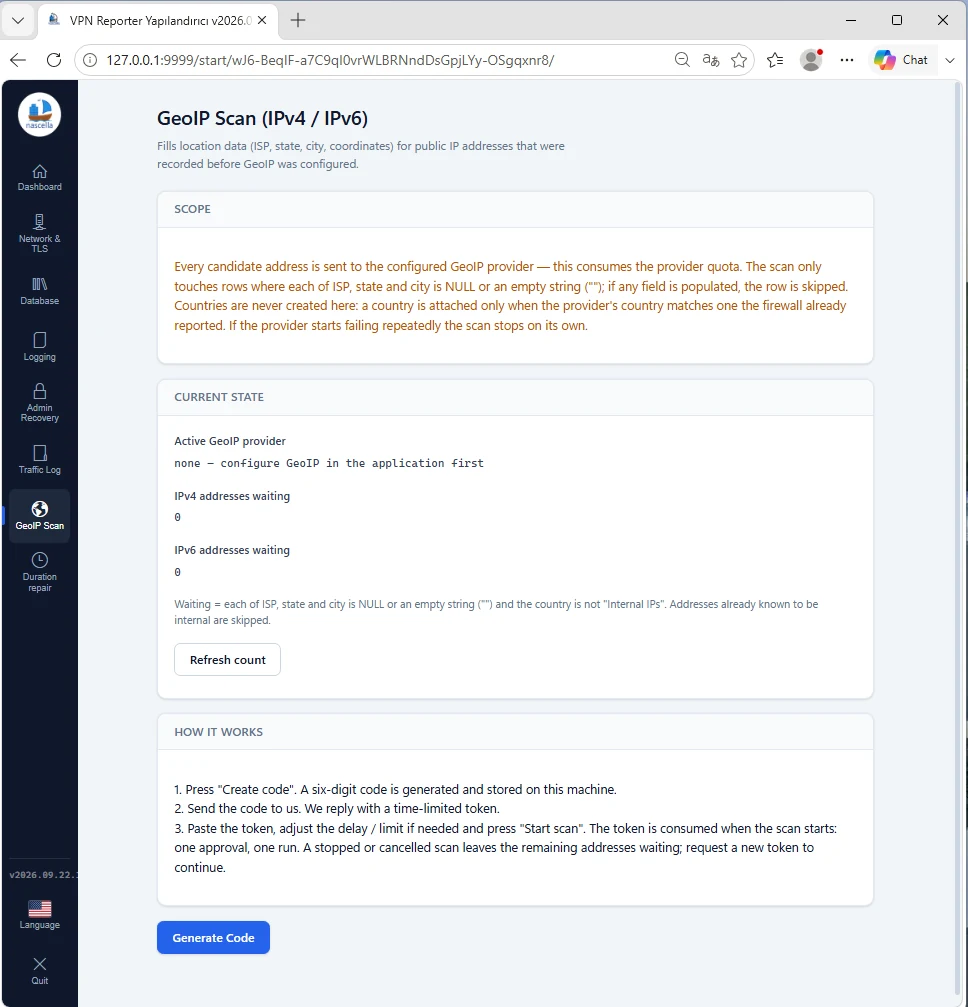The image size is (968, 1007).
Task: Open a new browser tab
Action: click(x=298, y=21)
